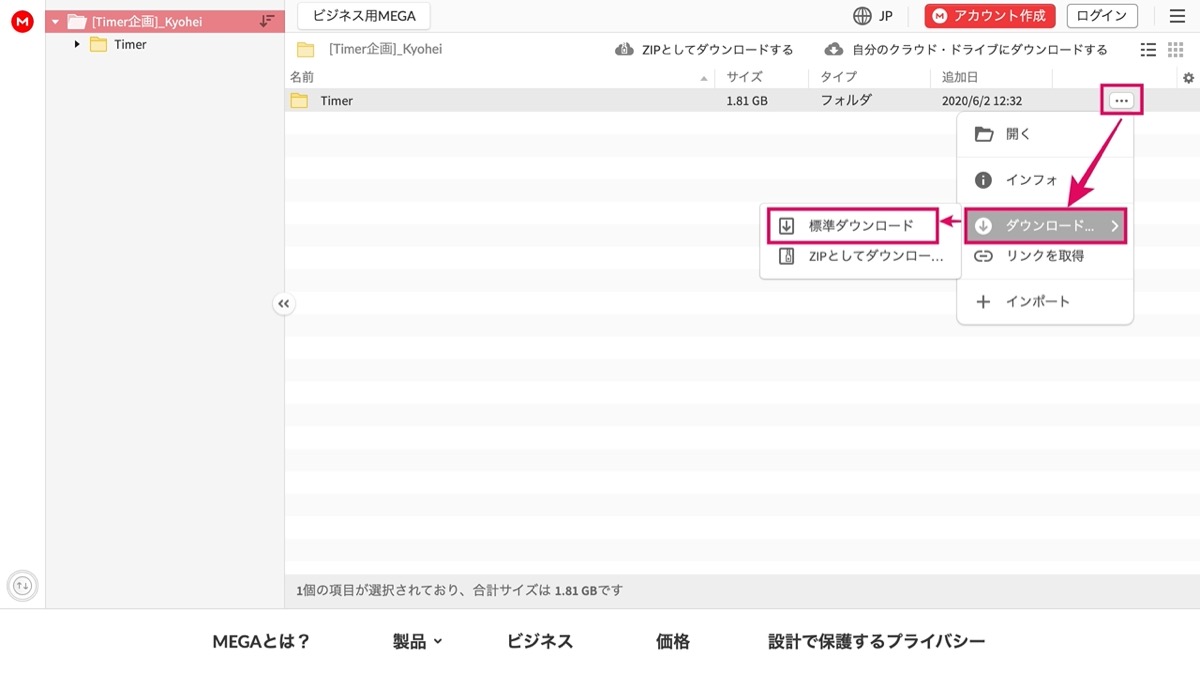Click the ZIP file icon in submenu
The width and height of the screenshot is (1200, 674).
[x=787, y=256]
